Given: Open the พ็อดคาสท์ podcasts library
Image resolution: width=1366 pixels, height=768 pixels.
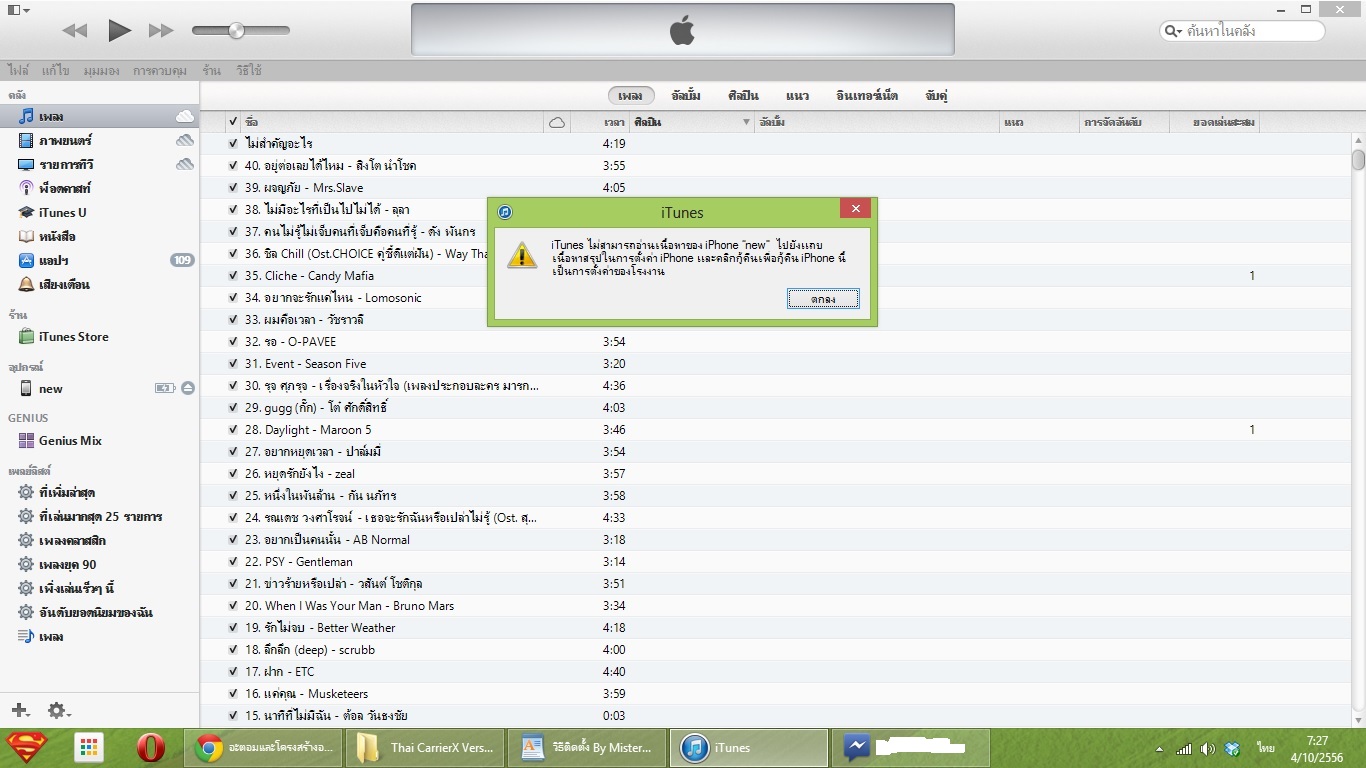Looking at the screenshot, I should [x=65, y=188].
